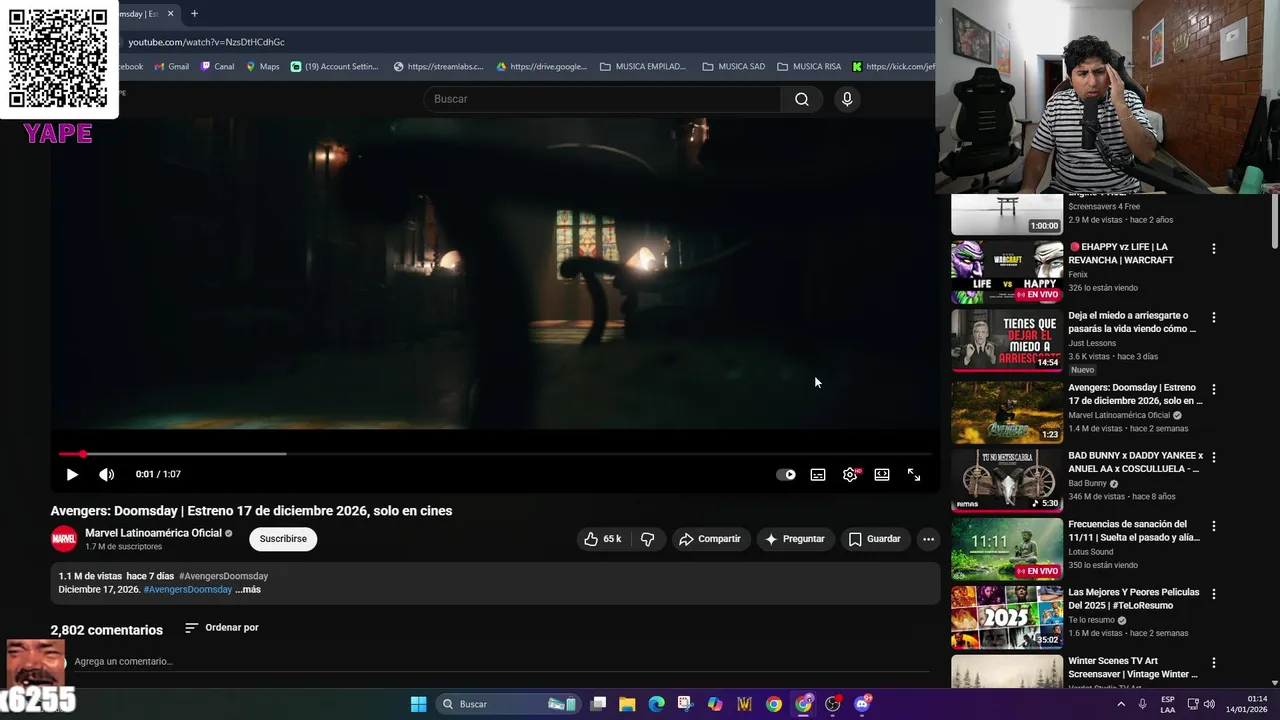Viewport: 1280px width, 720px height.
Task: Click the taskbar Buscar search box
Action: click(x=509, y=704)
